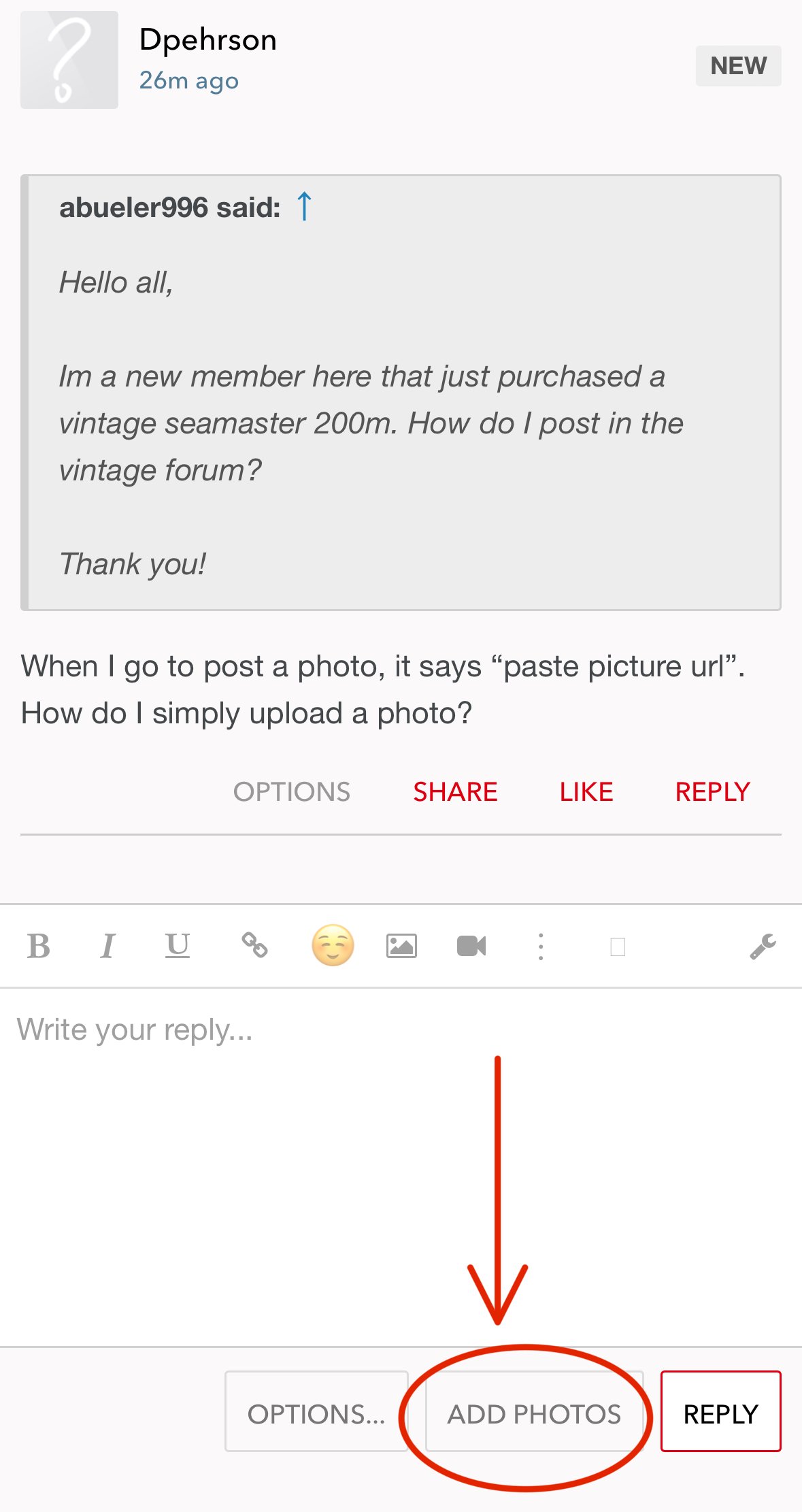Click the insert image icon
Viewport: 802px width, 1512px height.
click(401, 946)
